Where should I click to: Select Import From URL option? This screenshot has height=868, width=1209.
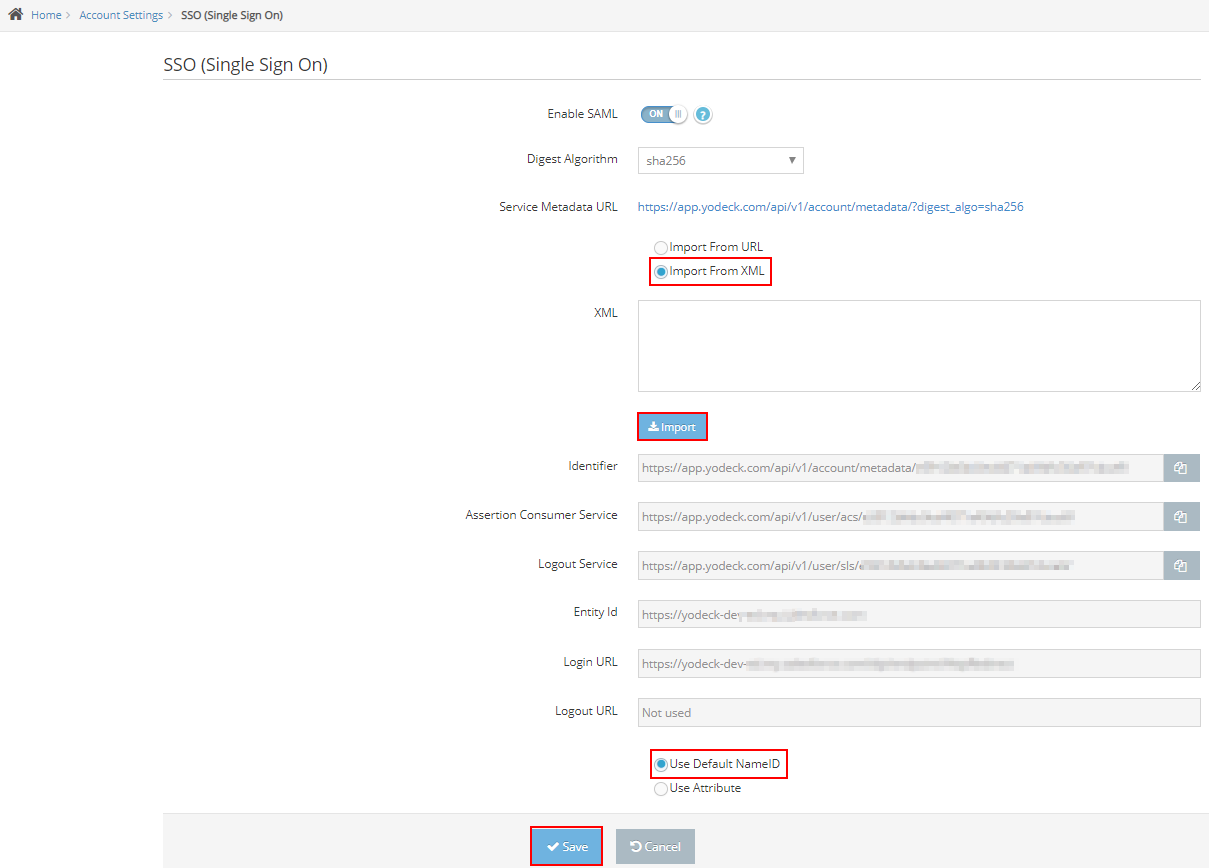(x=660, y=247)
